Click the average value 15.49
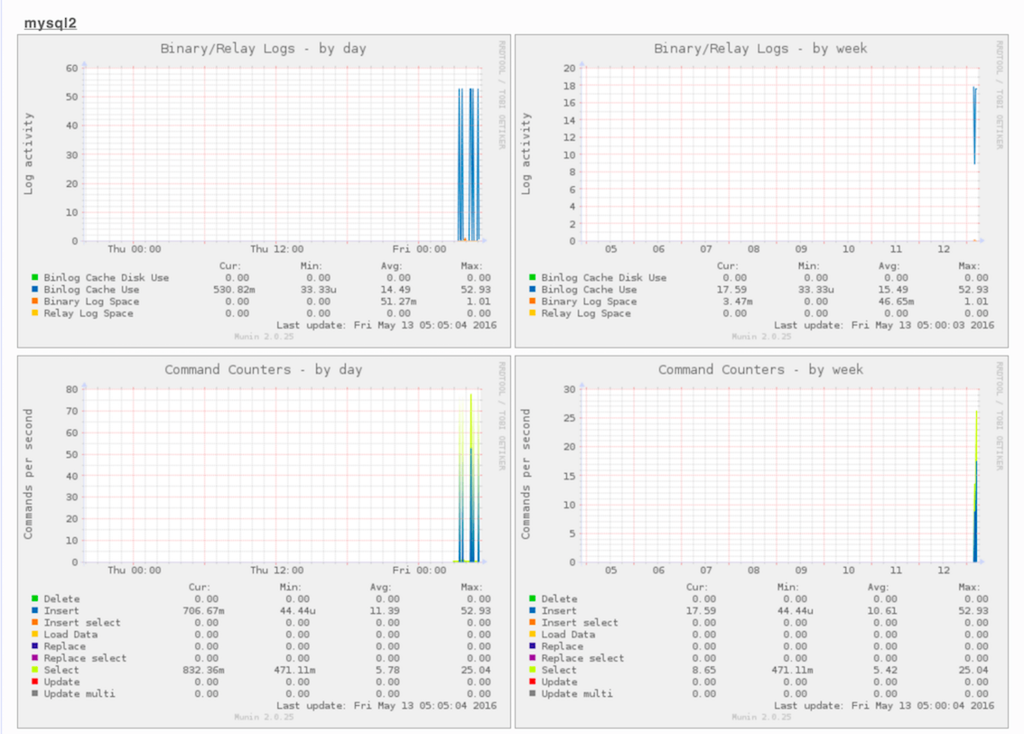The width and height of the screenshot is (1024, 734). pos(893,289)
